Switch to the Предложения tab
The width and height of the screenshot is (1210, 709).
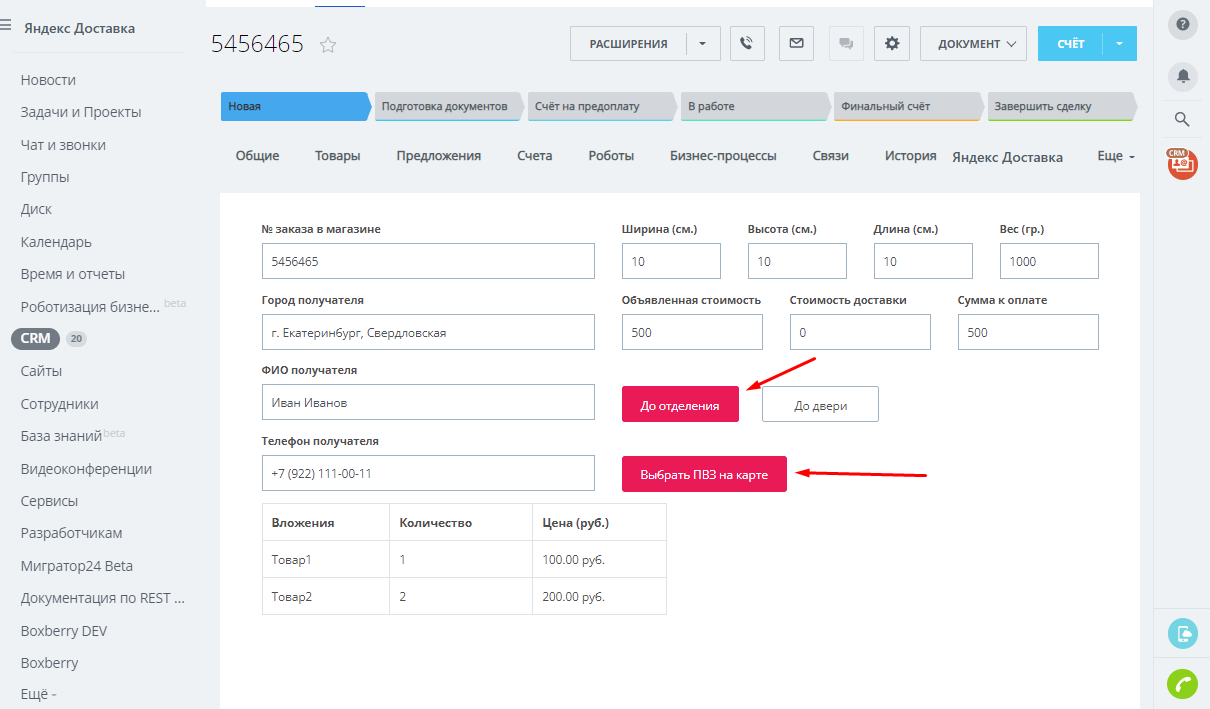click(438, 156)
